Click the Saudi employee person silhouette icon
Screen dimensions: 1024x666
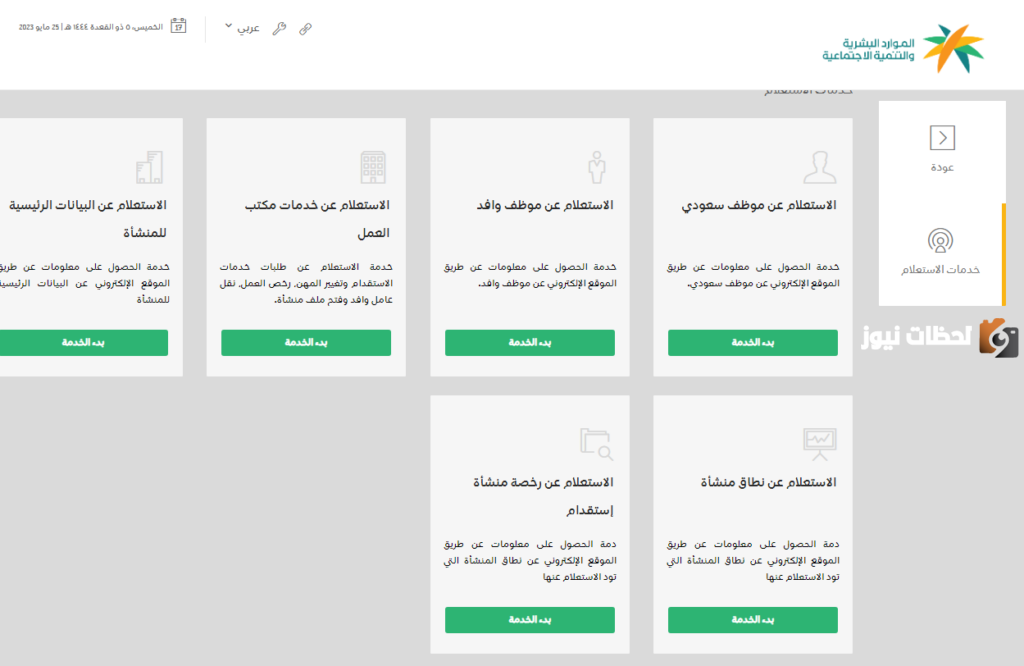pos(820,167)
